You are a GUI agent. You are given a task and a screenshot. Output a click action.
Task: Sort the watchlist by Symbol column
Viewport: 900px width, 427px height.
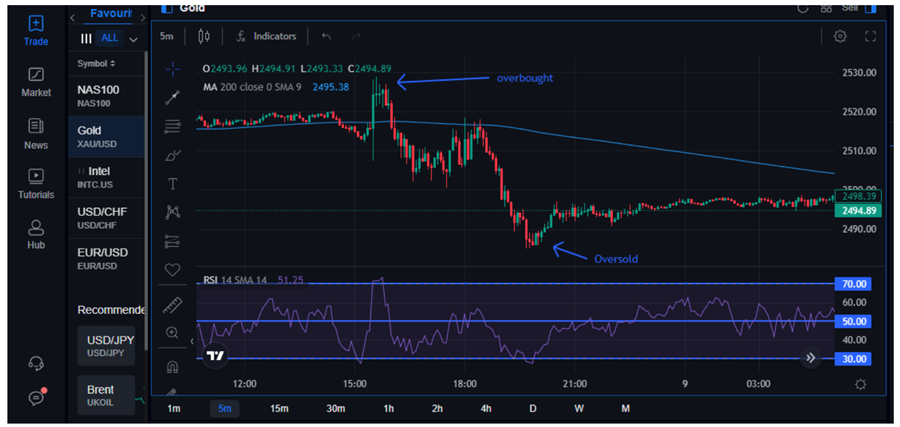click(x=96, y=64)
